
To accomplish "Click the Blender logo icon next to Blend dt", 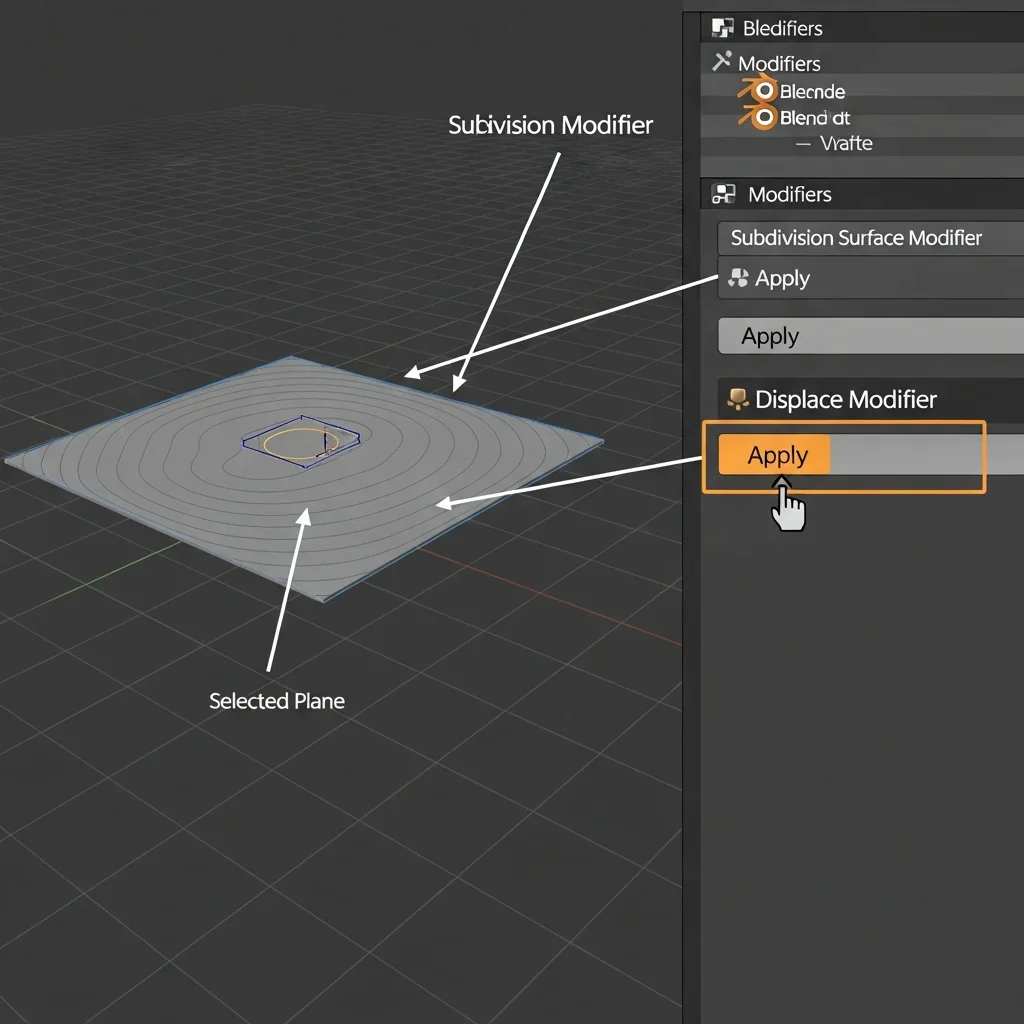I will click(x=759, y=117).
